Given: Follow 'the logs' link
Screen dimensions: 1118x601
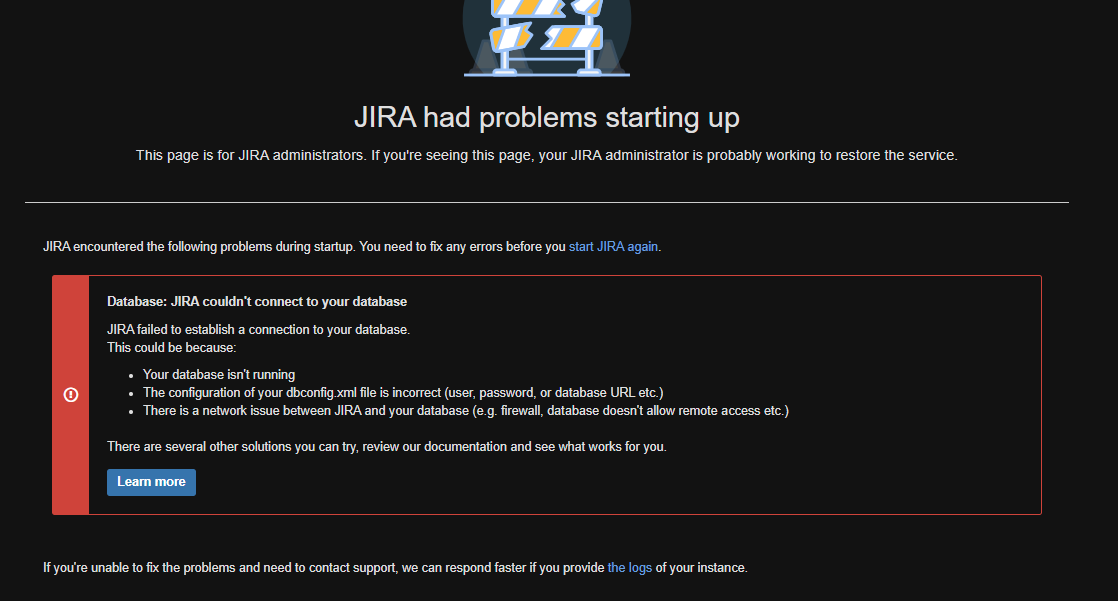Looking at the screenshot, I should pyautogui.click(x=630, y=567).
